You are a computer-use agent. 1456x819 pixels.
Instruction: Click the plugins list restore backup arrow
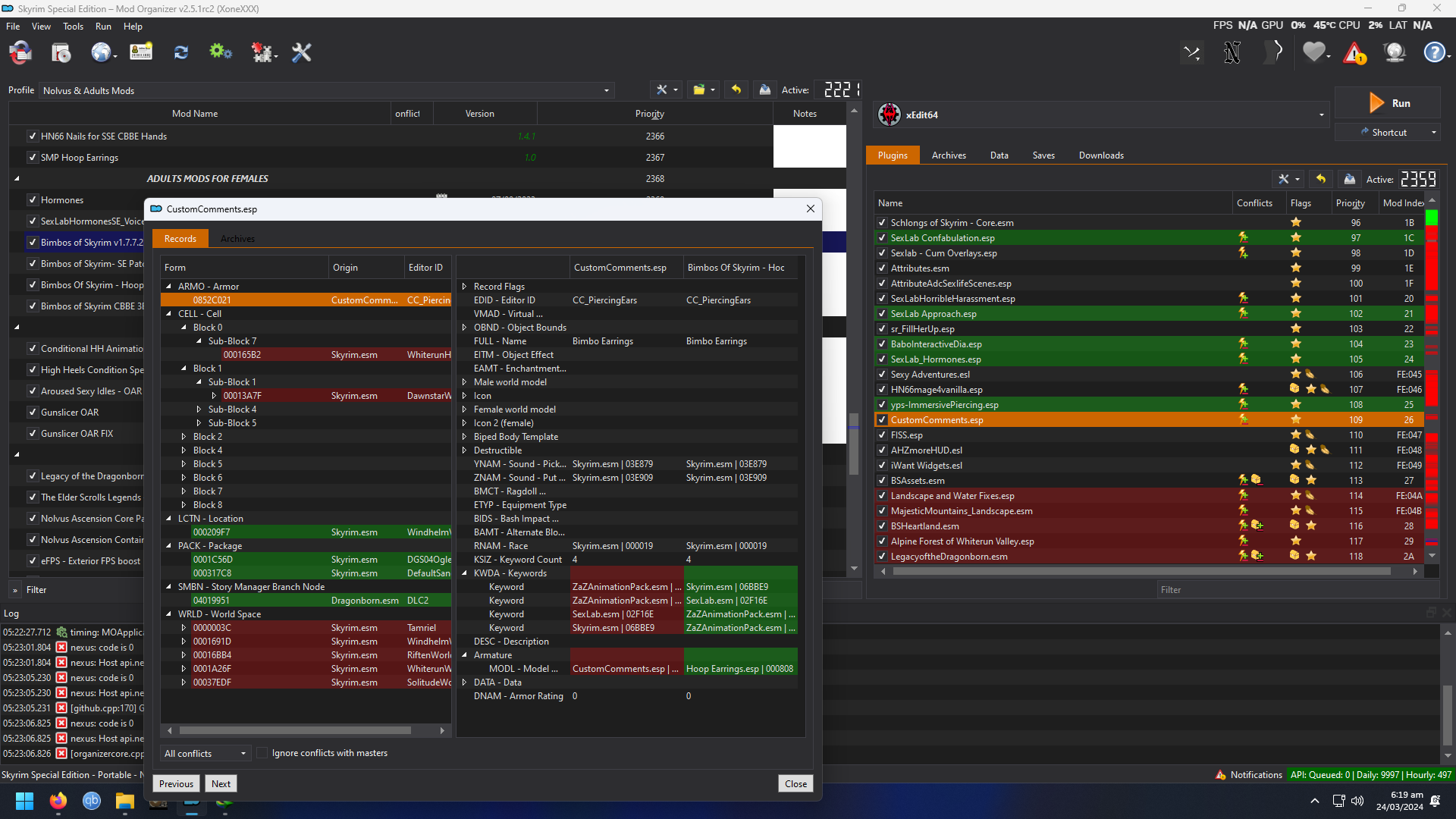(1320, 179)
